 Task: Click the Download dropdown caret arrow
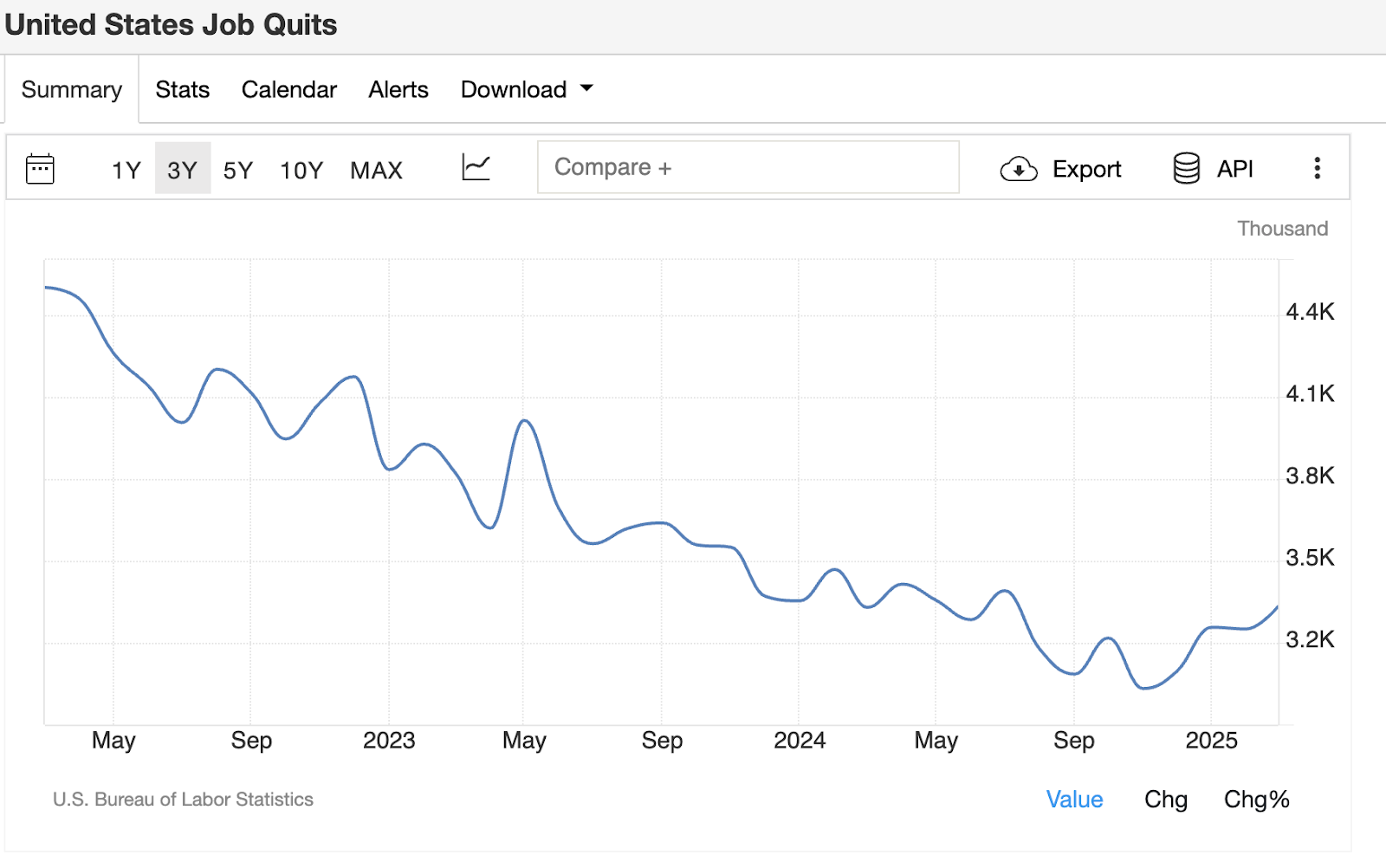[586, 88]
